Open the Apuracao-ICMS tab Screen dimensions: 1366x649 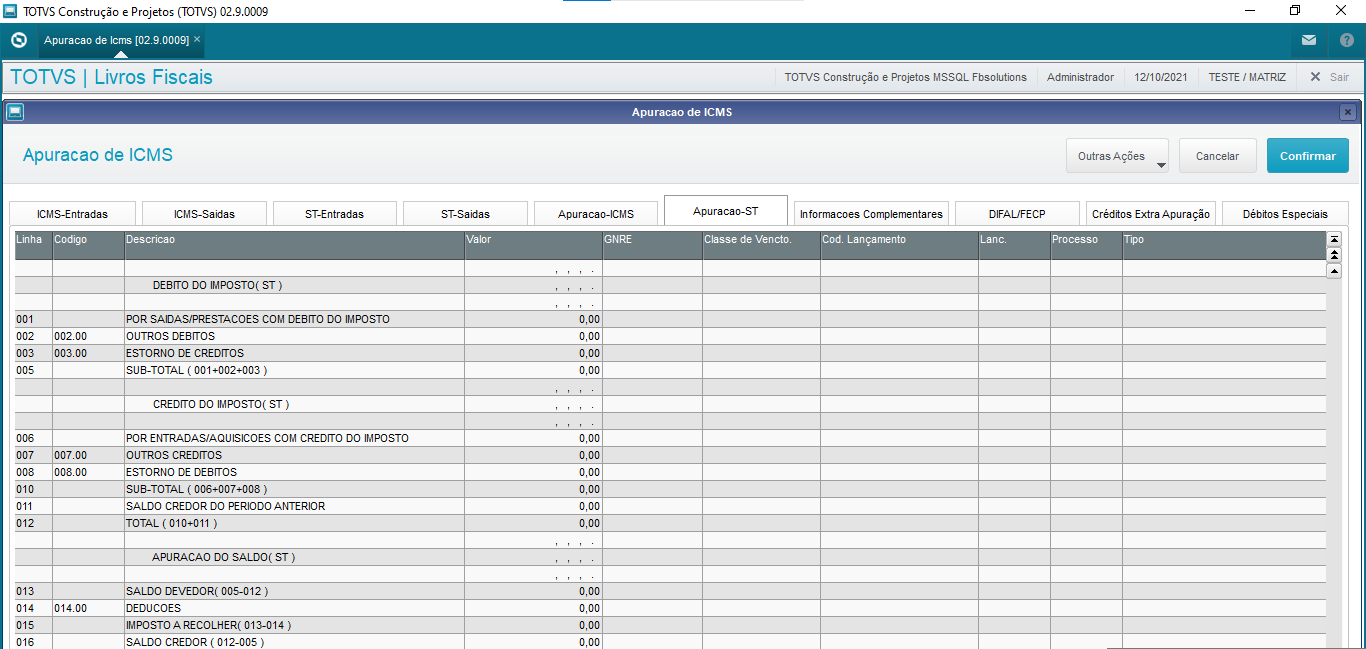(x=596, y=214)
